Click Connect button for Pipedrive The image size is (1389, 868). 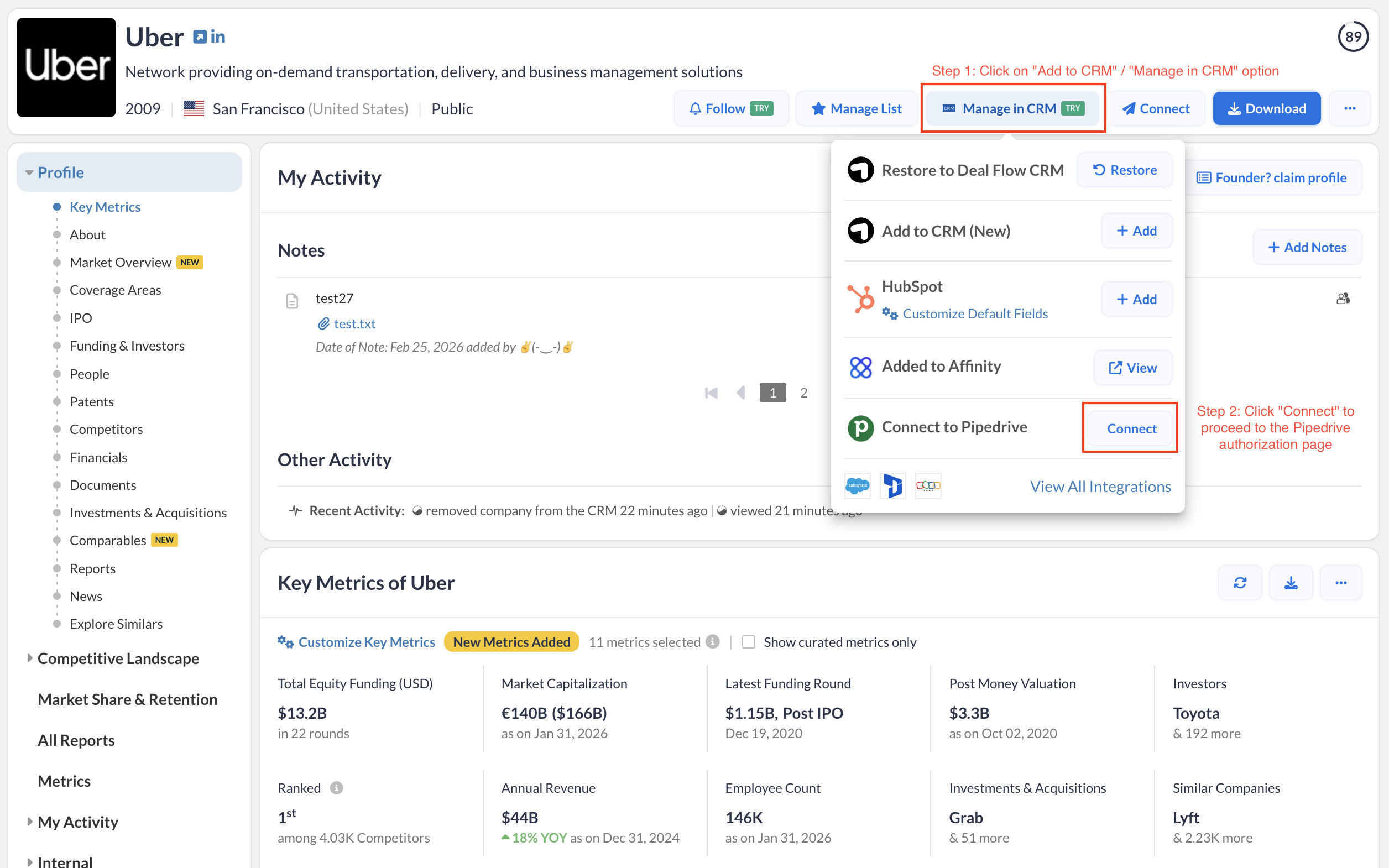(1131, 428)
